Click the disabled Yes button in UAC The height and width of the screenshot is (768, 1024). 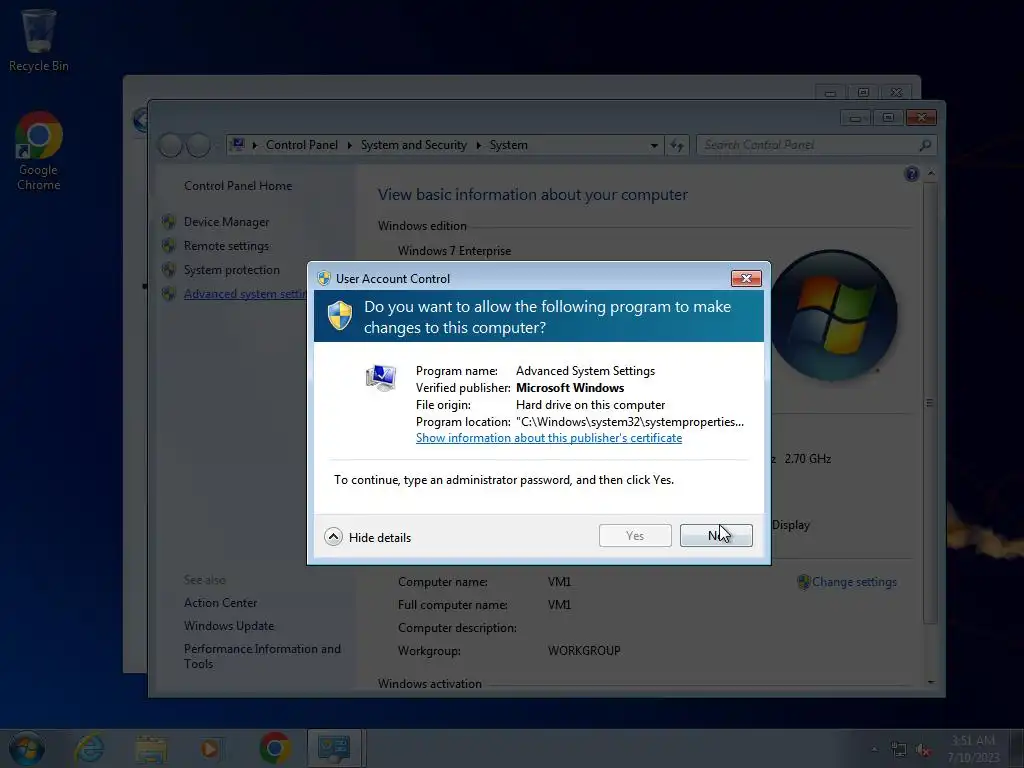pos(635,536)
